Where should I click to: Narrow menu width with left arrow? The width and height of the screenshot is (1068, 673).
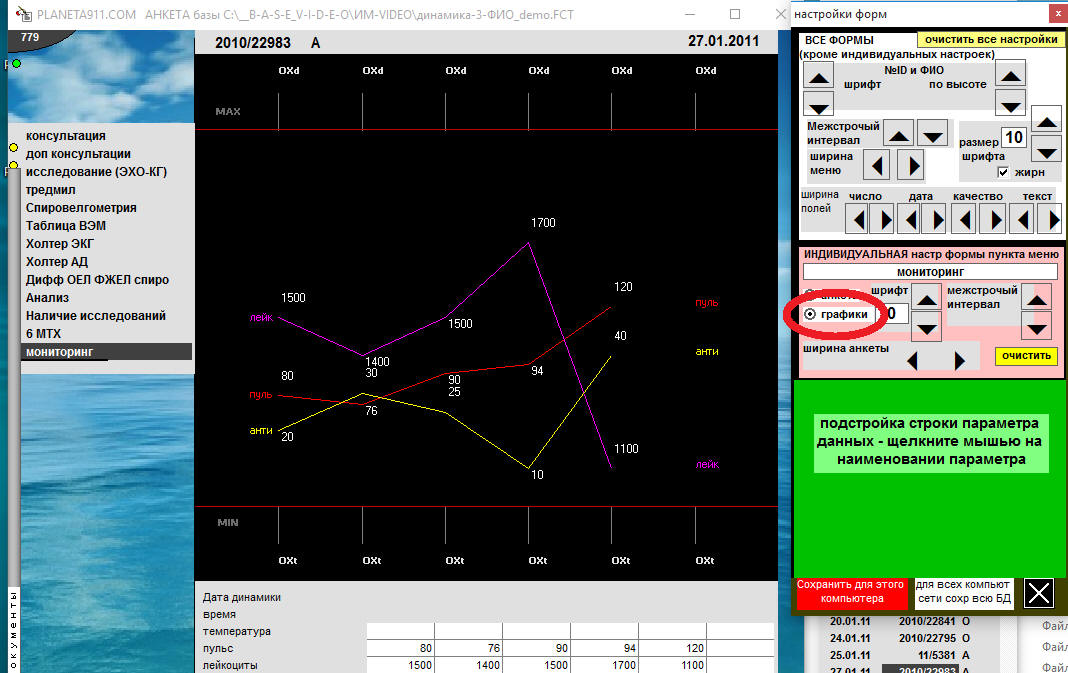(877, 164)
